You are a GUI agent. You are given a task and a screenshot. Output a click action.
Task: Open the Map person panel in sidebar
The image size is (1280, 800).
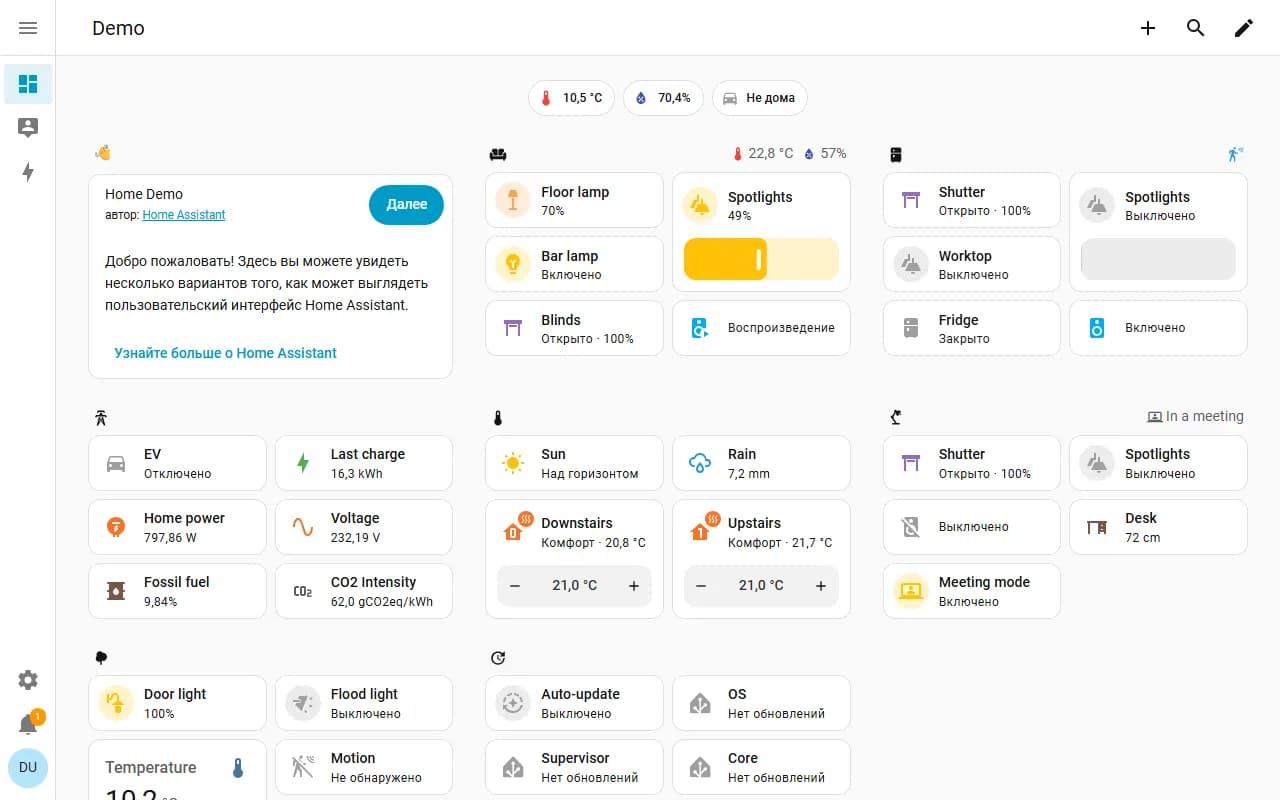[28, 128]
